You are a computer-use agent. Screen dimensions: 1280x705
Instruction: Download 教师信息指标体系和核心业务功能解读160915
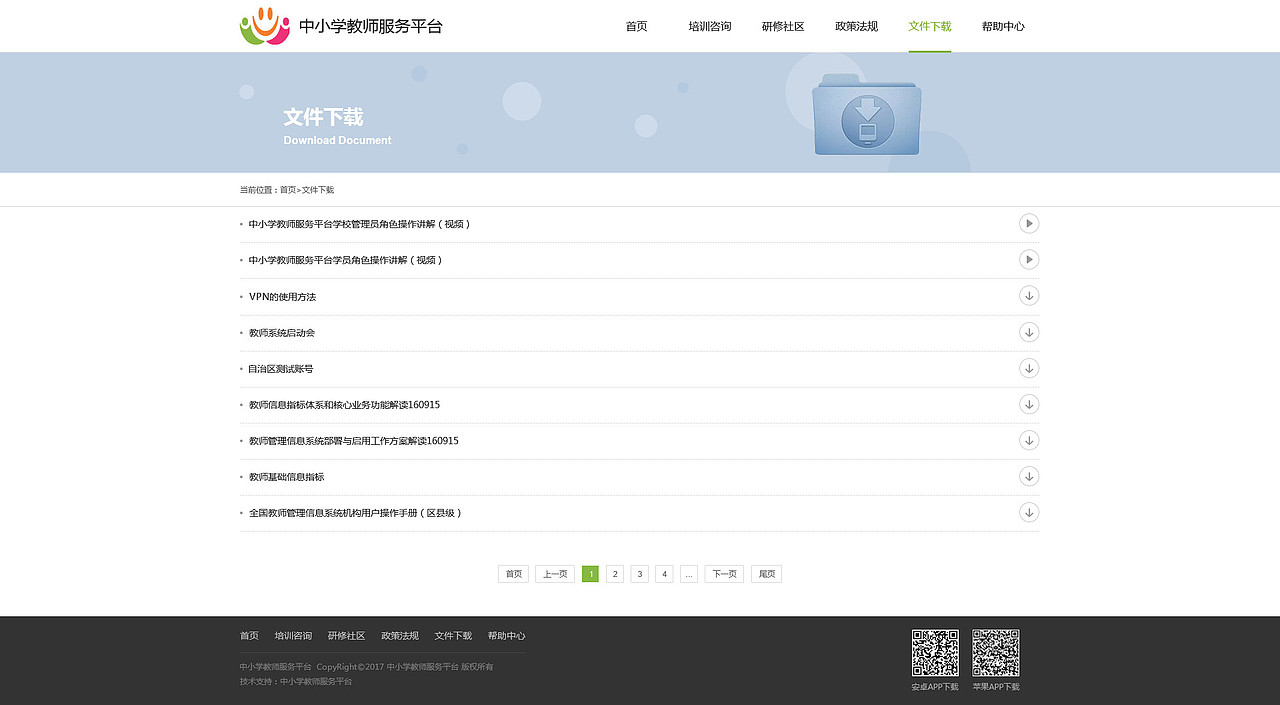pyautogui.click(x=1029, y=404)
